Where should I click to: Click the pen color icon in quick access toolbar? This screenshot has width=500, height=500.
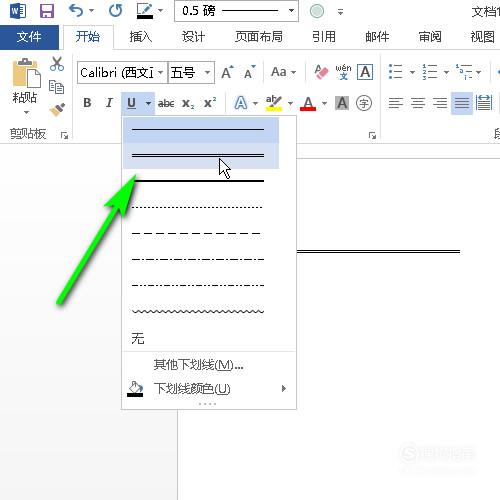click(x=145, y=11)
